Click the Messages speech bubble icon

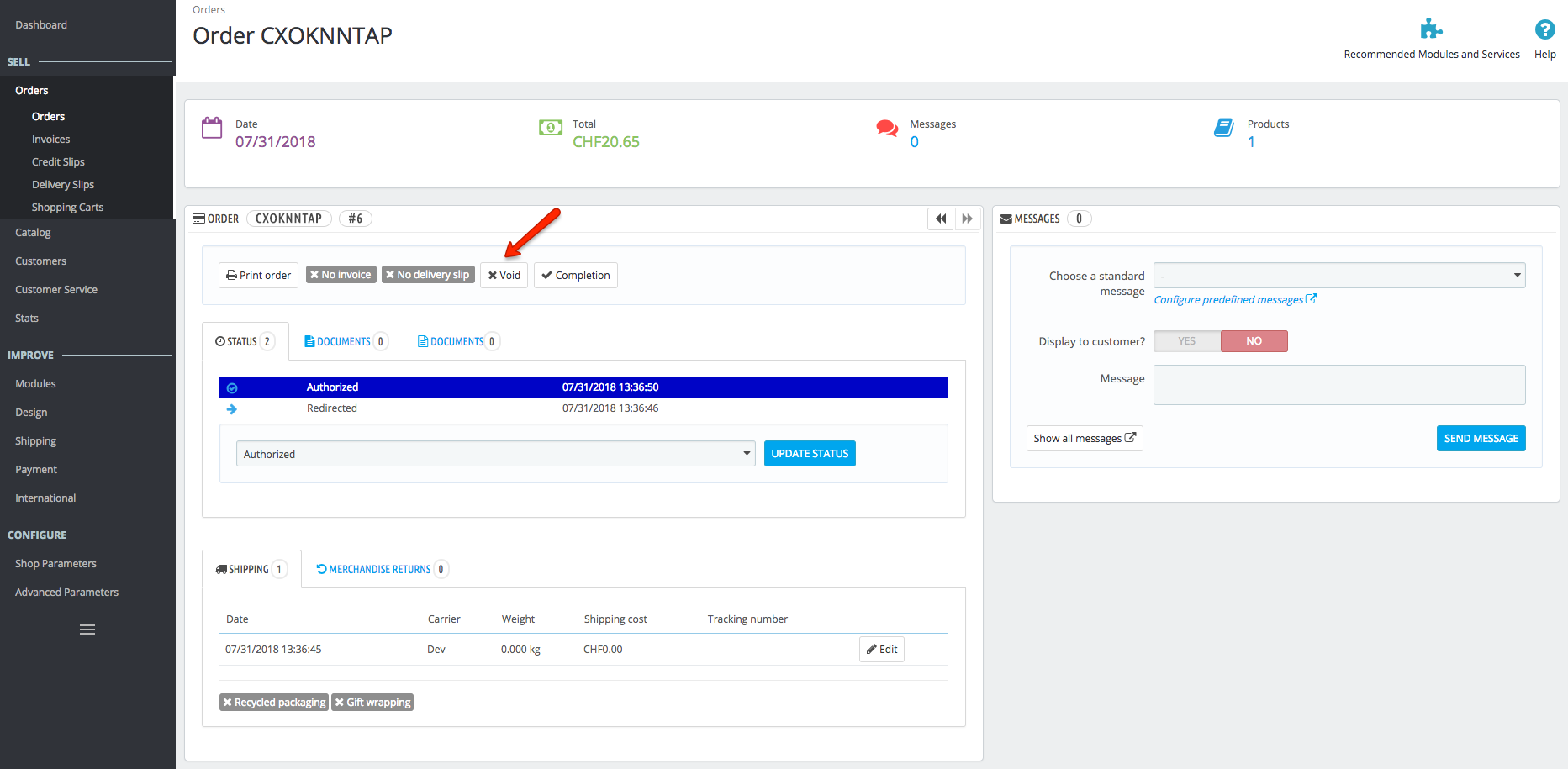(x=887, y=128)
